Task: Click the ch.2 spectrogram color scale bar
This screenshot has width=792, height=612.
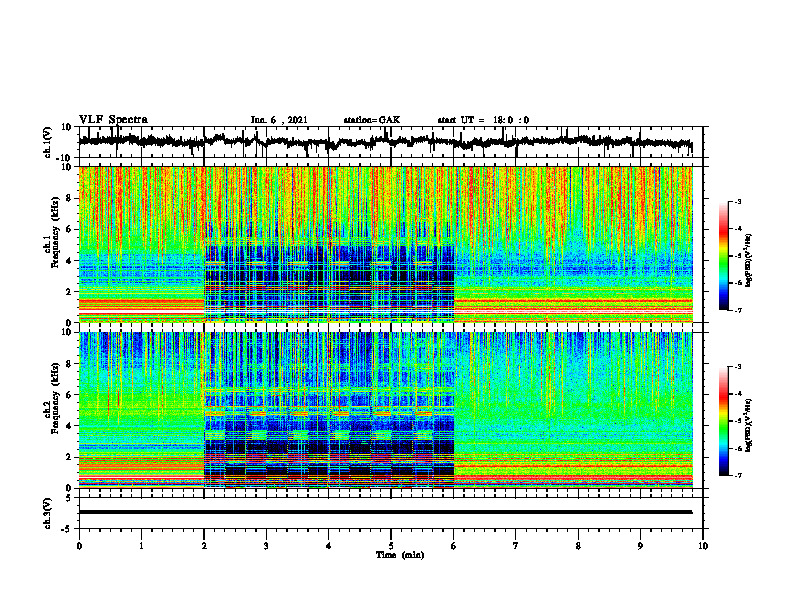Action: pos(723,421)
